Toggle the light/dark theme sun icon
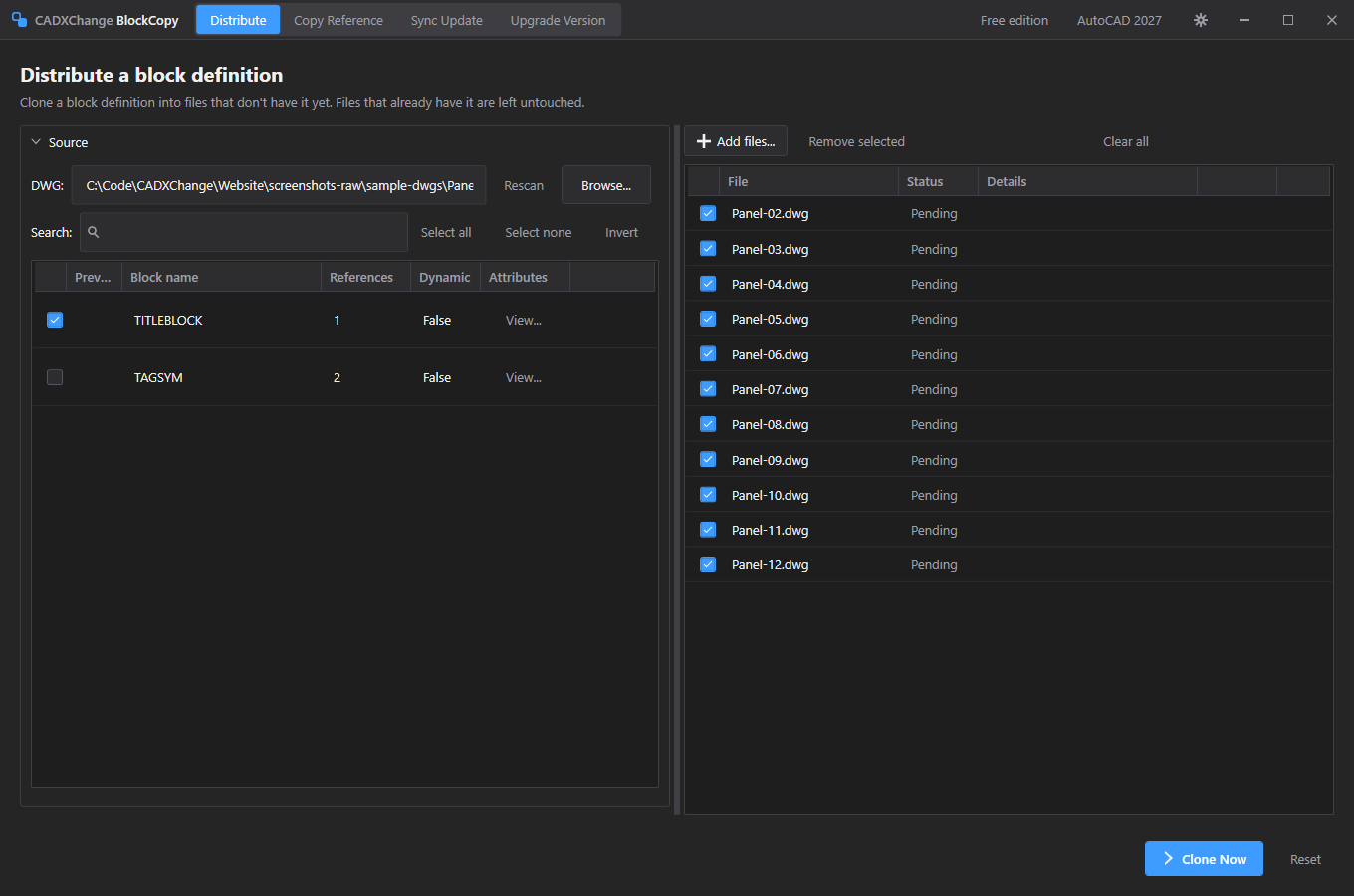1354x896 pixels. (1201, 20)
